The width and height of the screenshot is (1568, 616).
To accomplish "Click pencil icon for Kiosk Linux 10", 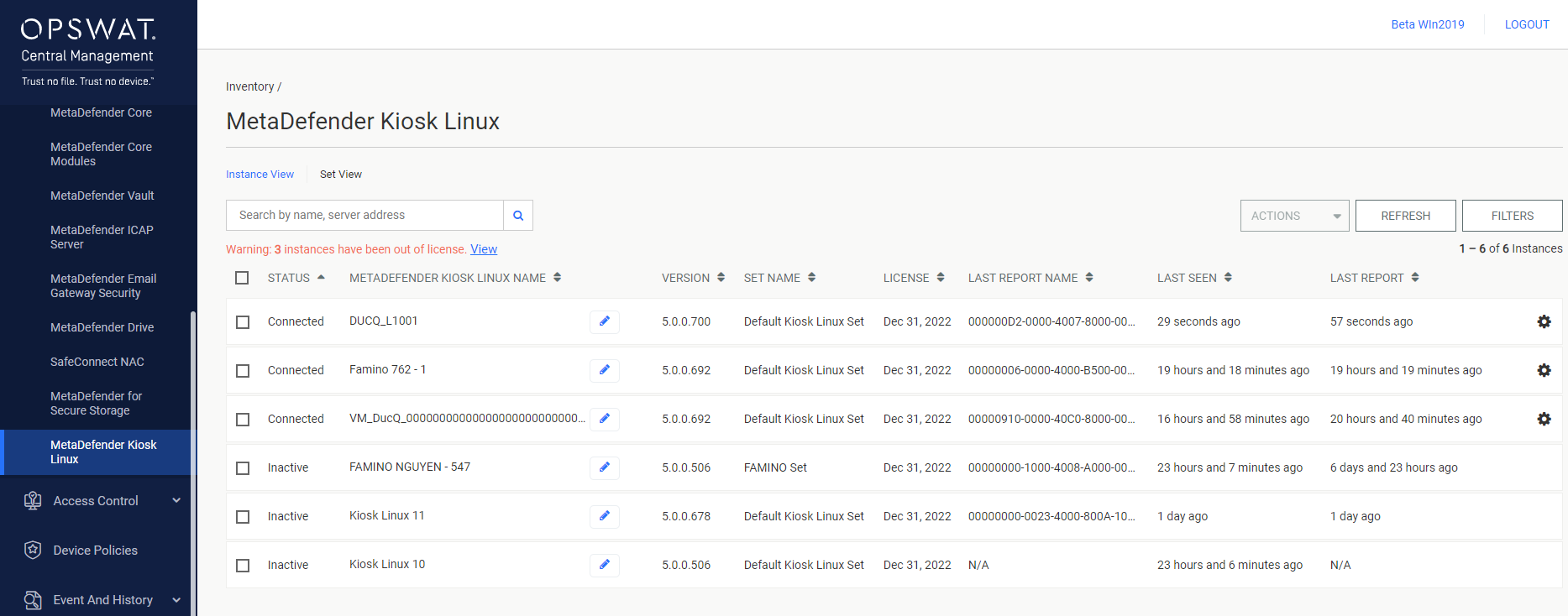I will (x=605, y=565).
